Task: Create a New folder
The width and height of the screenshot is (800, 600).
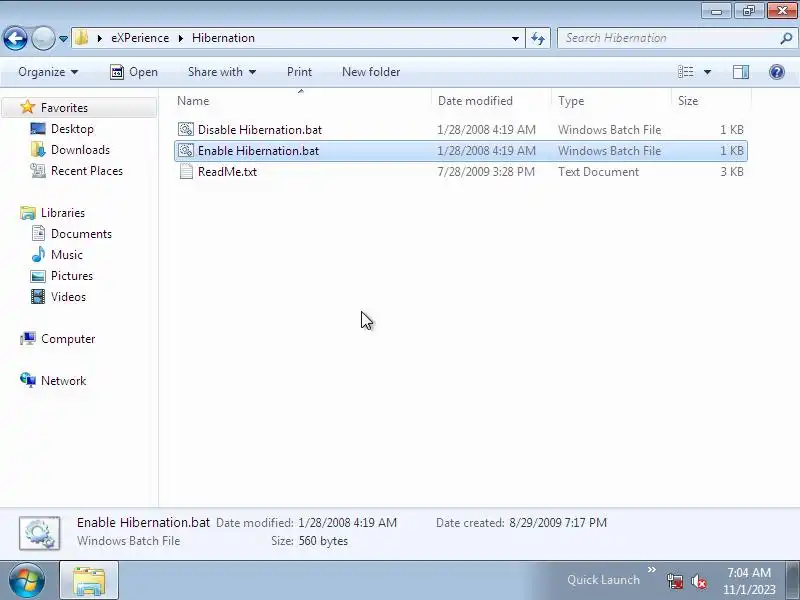Action: (371, 72)
